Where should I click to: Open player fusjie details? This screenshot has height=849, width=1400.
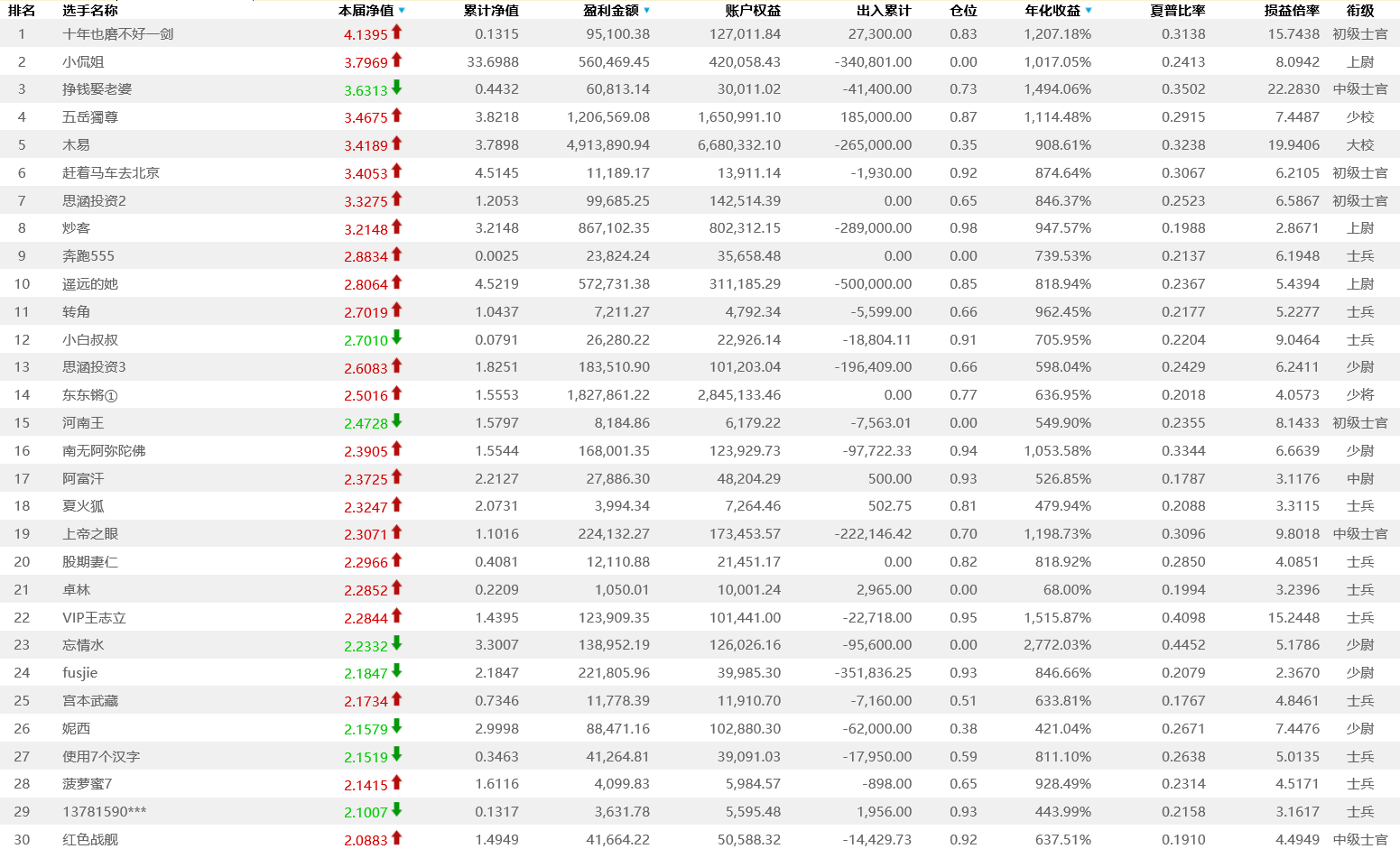coord(79,673)
